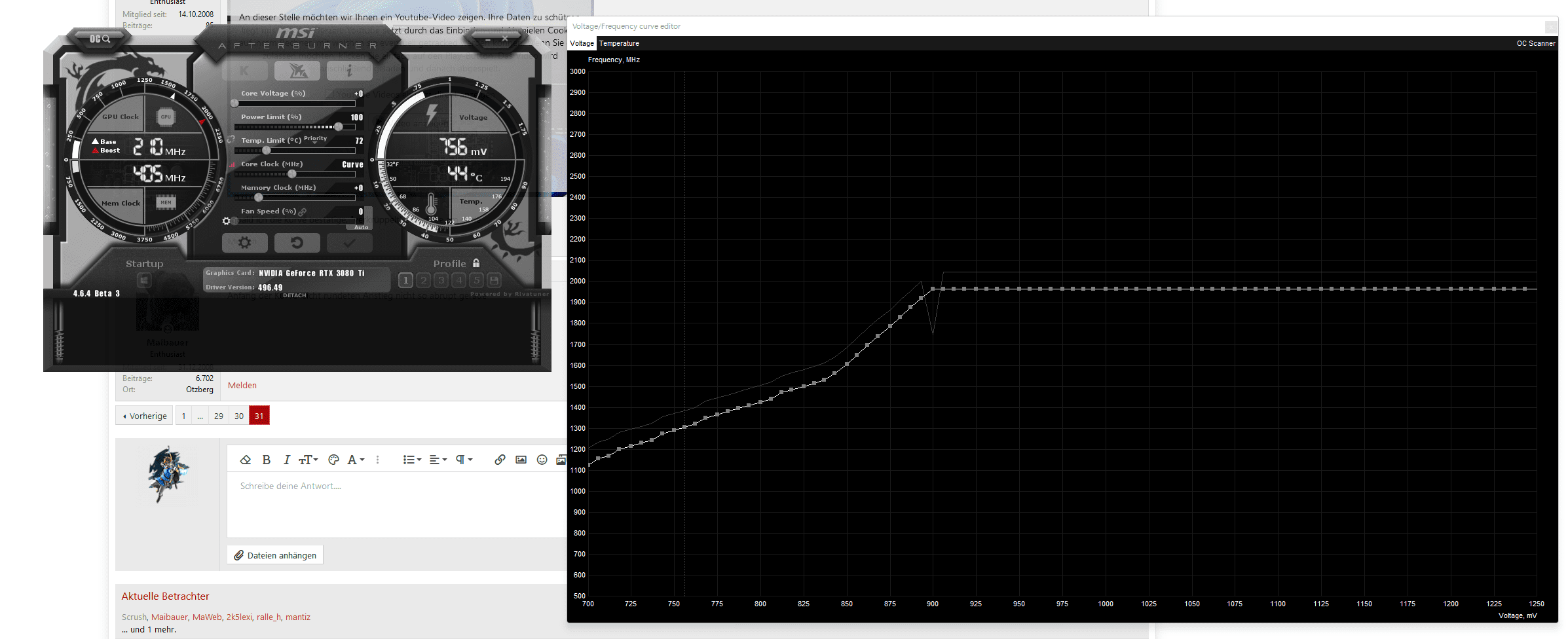This screenshot has width=1568, height=639.
Task: Open the smiley emoji picker
Action: 542,460
